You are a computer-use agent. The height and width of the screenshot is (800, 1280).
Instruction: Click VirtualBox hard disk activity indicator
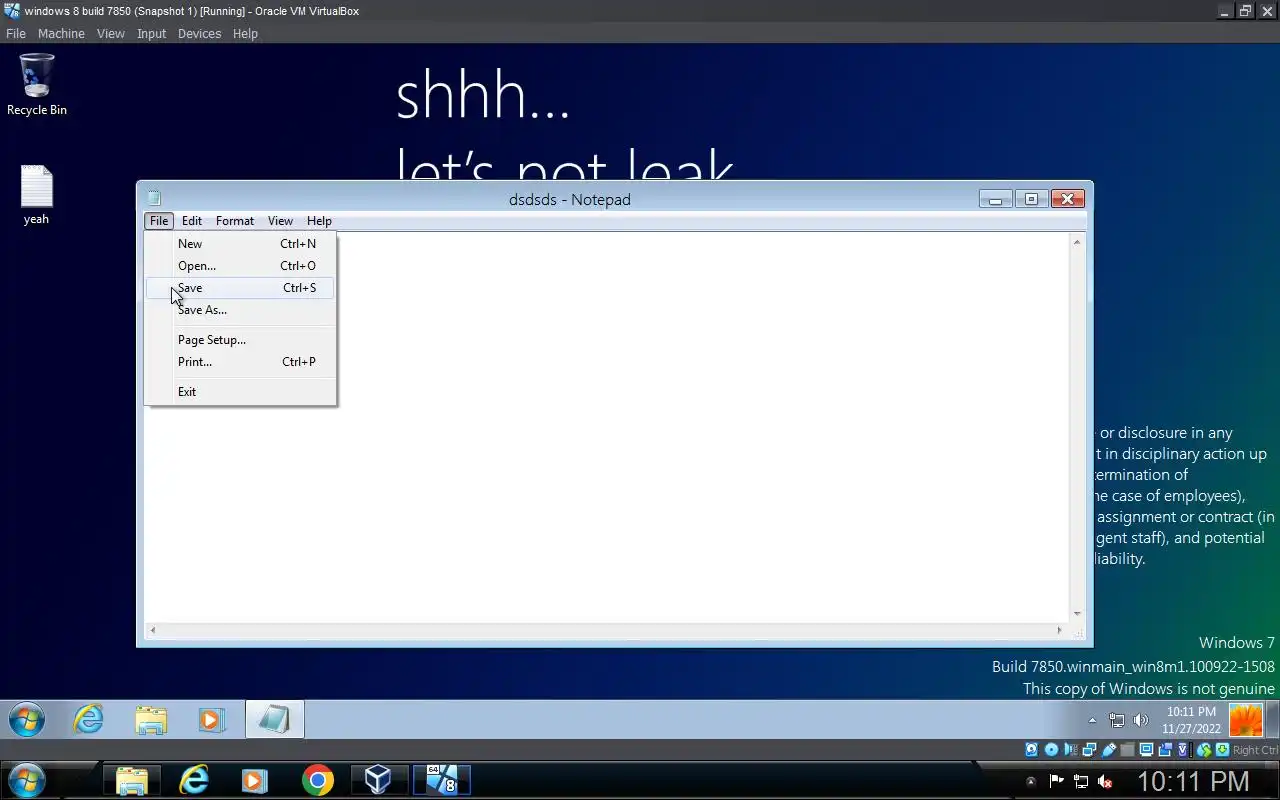[1031, 750]
